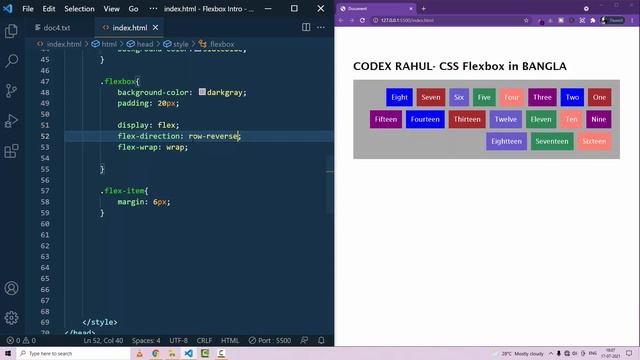Open editor More Actions ellipsis
Viewport: 640px width, 360px height.
(321, 27)
